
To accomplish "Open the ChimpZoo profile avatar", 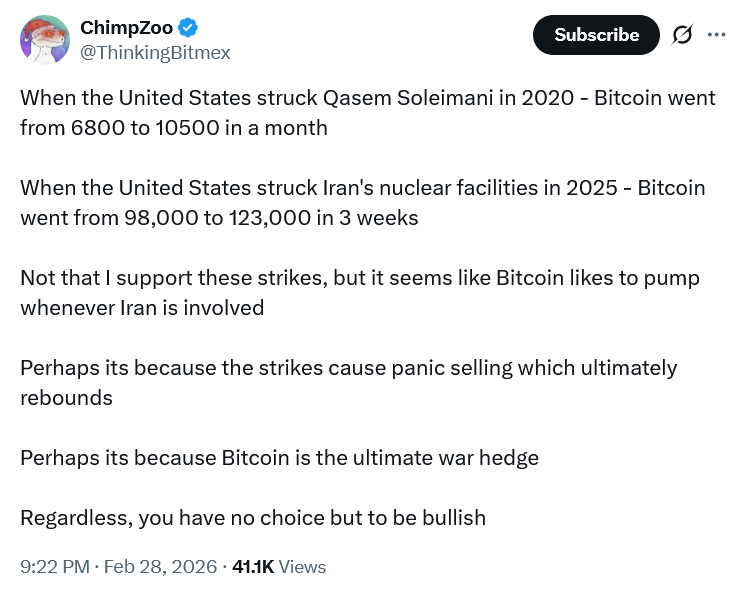I will pyautogui.click(x=45, y=40).
